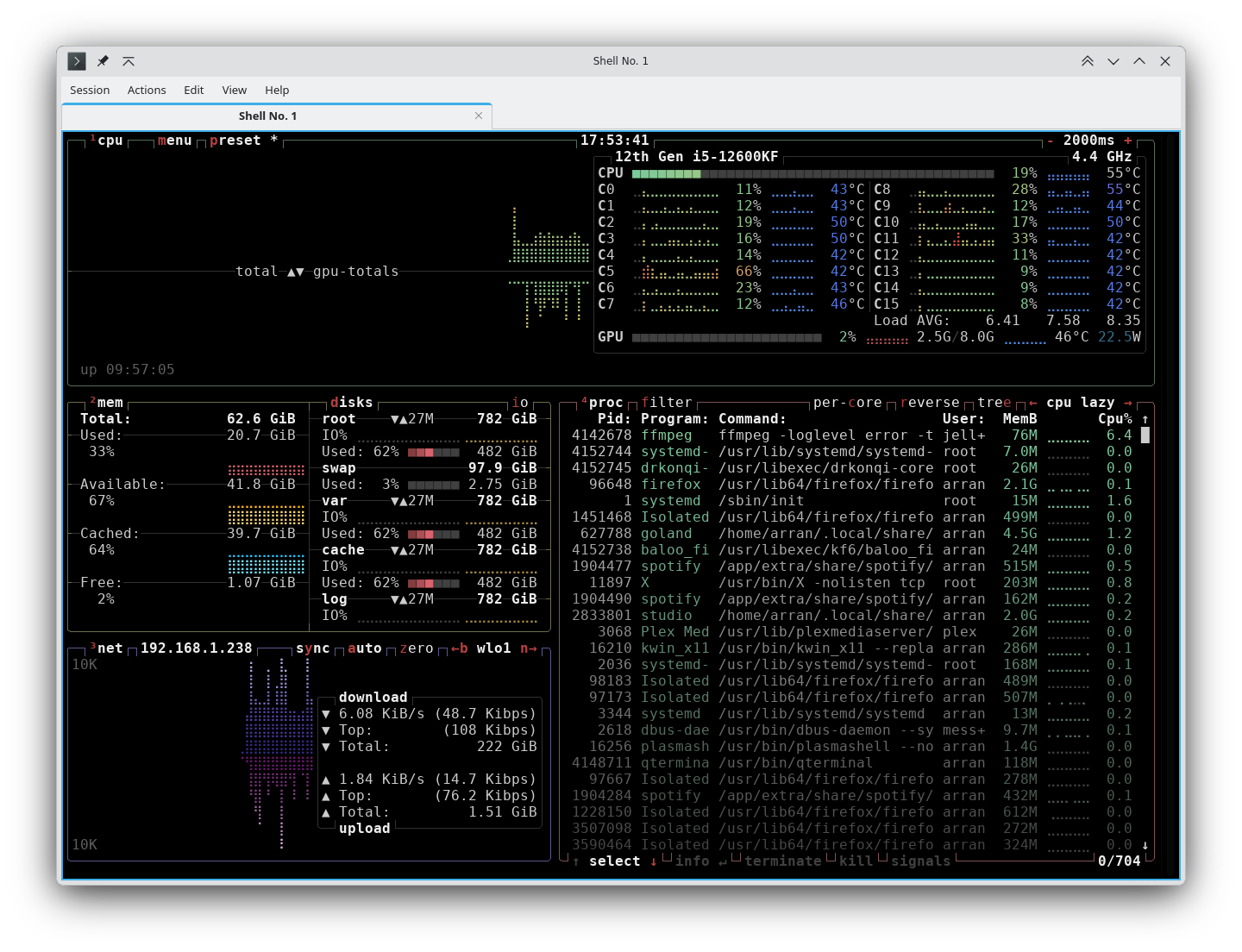Click the cpu lazy sort selector

[x=1081, y=403]
